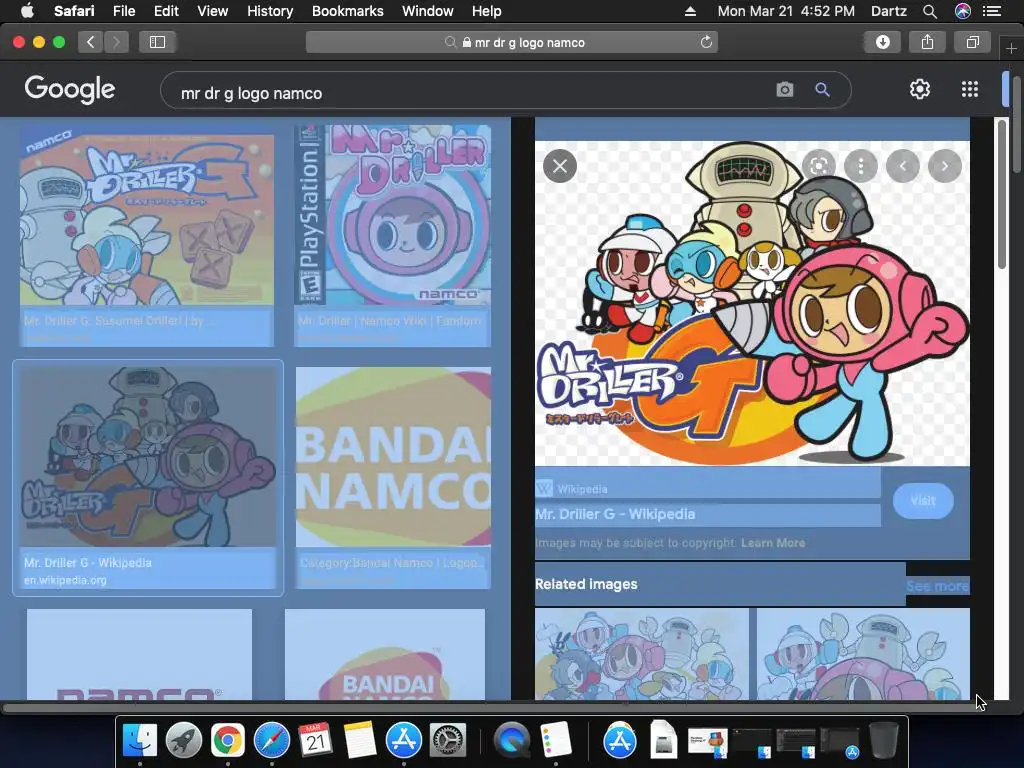Click the Spotlight search icon in menu bar
The image size is (1024, 768).
[929, 11]
